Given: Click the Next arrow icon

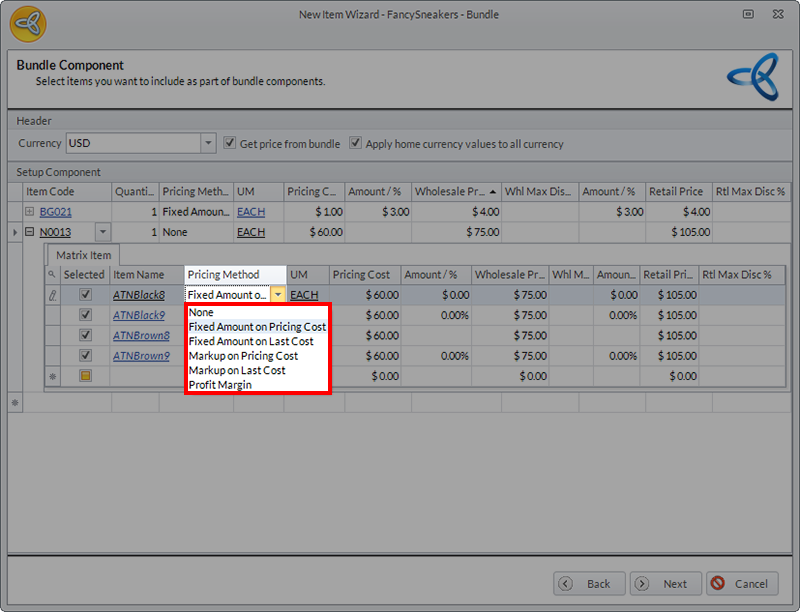Looking at the screenshot, I should pyautogui.click(x=642, y=584).
